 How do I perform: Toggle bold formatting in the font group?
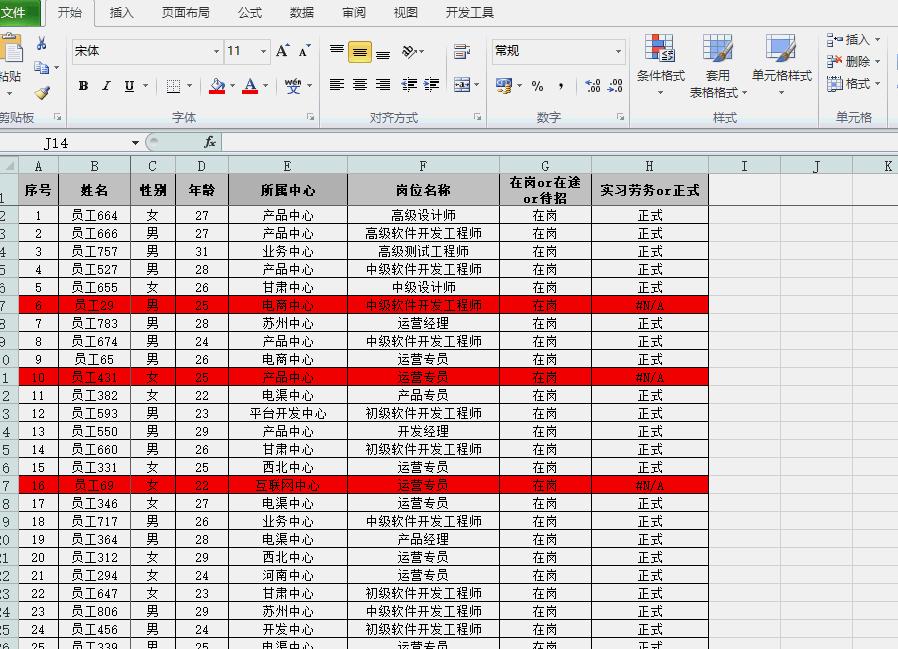[x=82, y=87]
